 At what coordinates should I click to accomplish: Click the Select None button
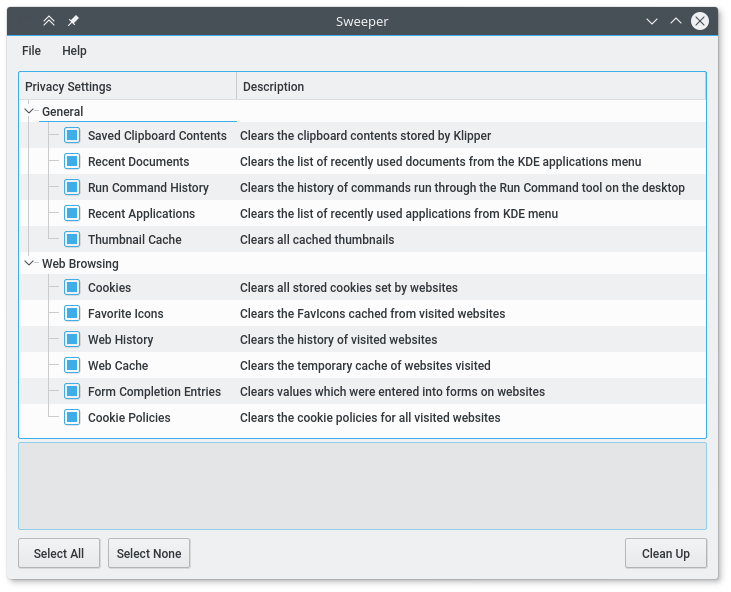click(149, 553)
